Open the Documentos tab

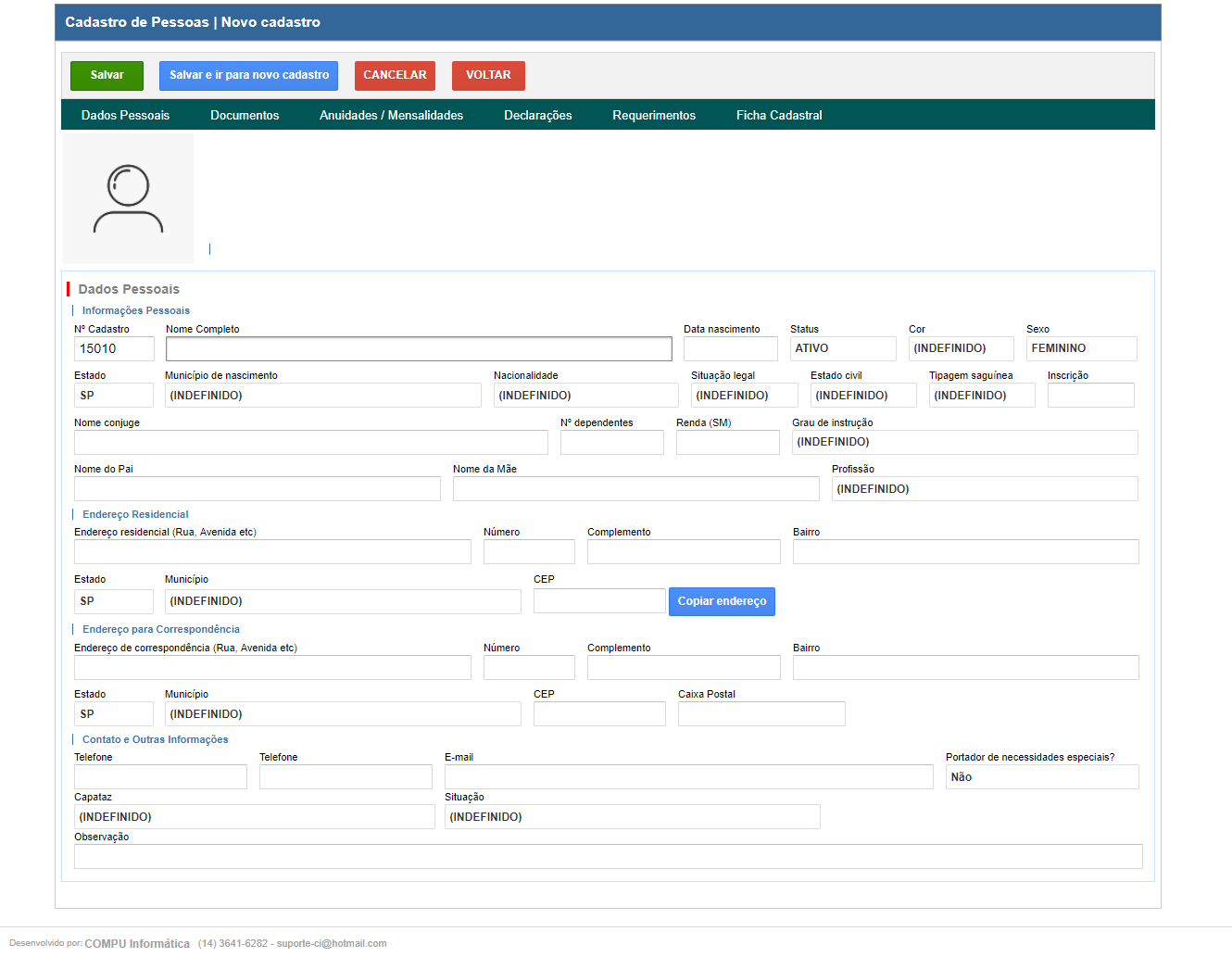(x=245, y=116)
